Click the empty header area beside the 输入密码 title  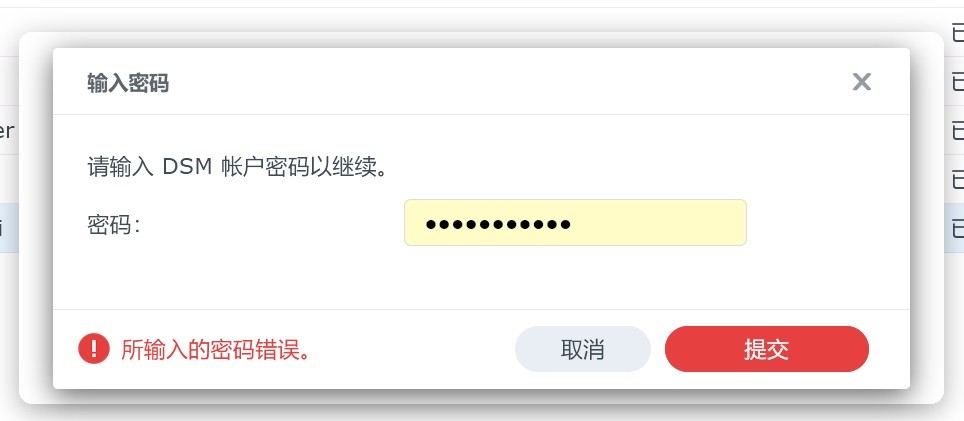point(510,82)
